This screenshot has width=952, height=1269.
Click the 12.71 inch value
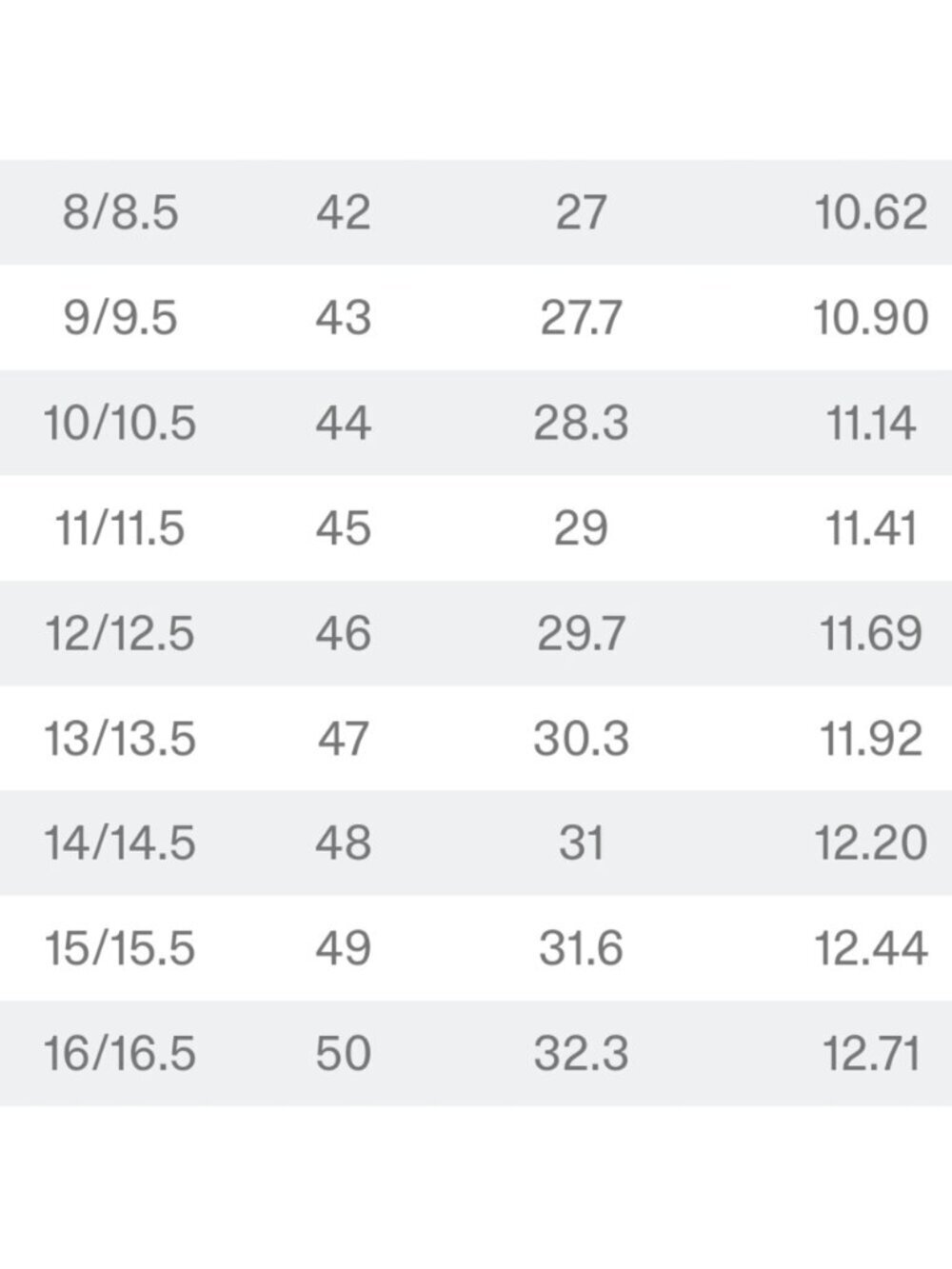tap(871, 1053)
